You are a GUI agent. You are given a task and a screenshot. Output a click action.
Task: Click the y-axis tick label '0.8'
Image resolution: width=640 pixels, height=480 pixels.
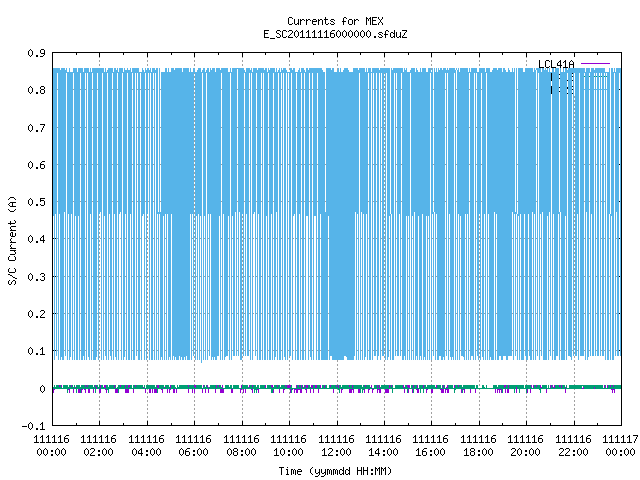click(36, 90)
